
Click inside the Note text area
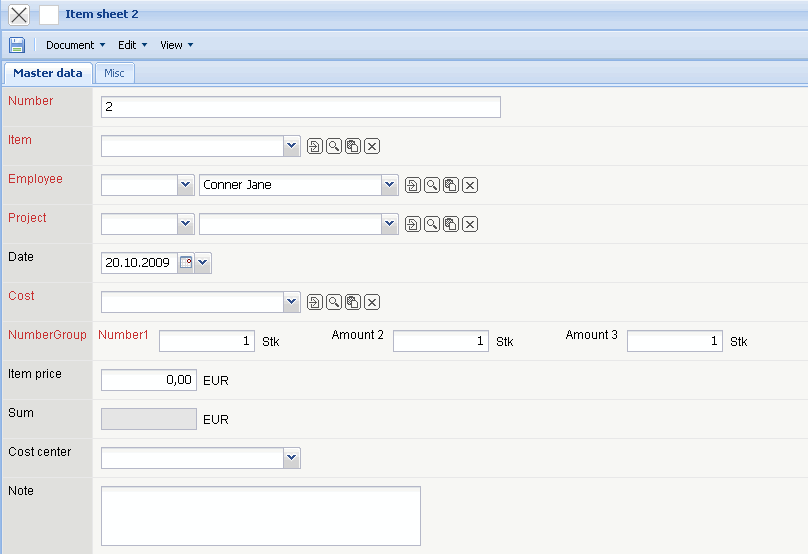coord(260,515)
